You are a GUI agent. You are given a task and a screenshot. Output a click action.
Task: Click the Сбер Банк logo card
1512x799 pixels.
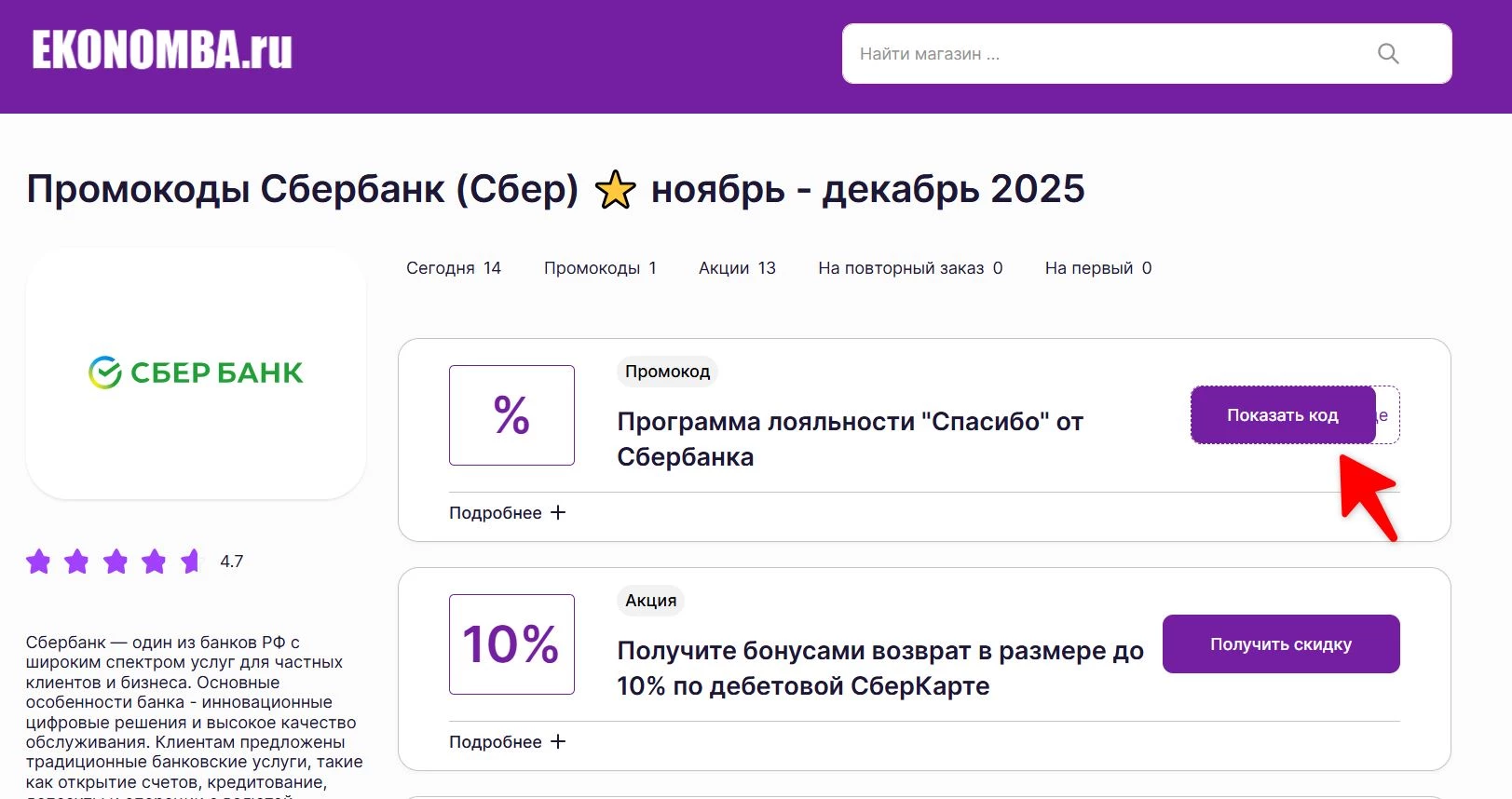pos(196,373)
